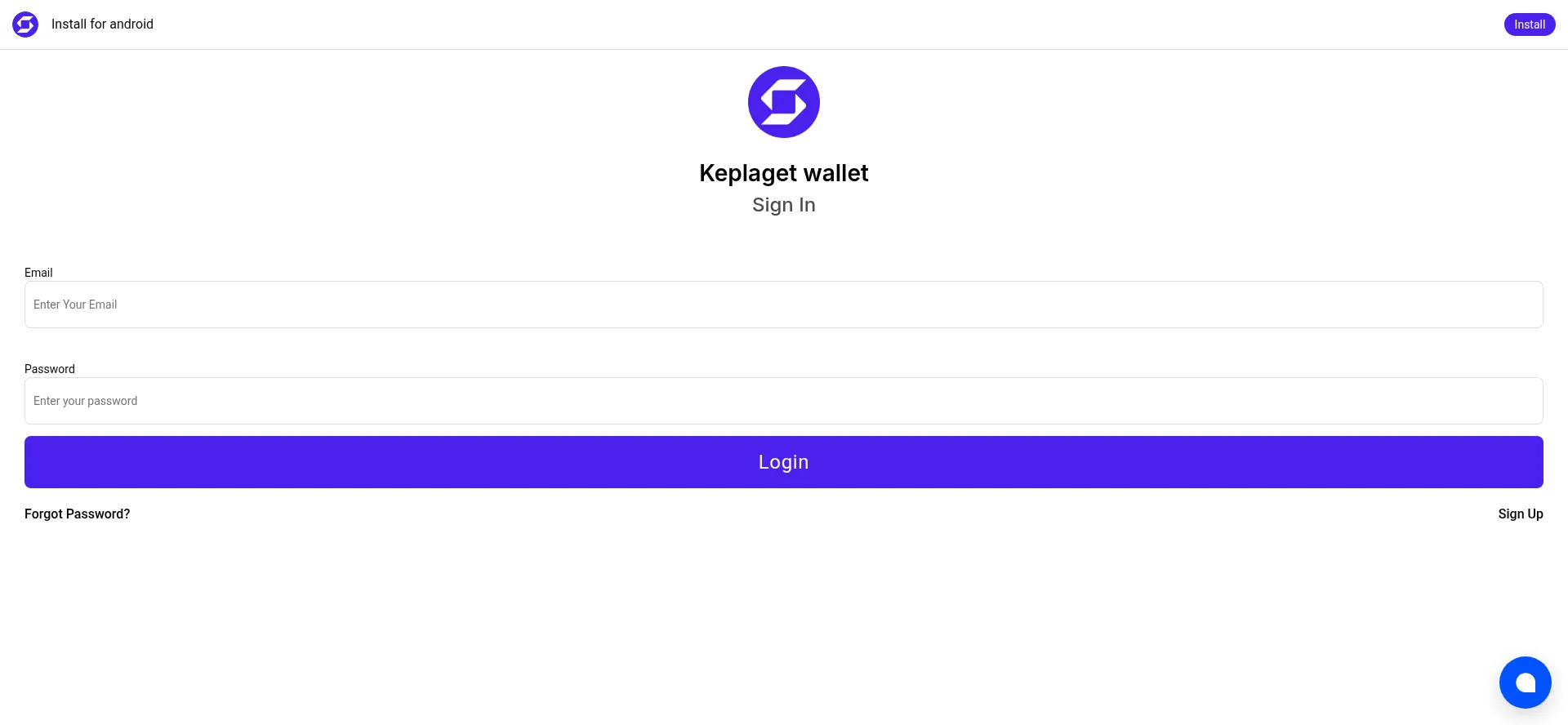Click the word Login on the purple bar
Screen dimensions: 1568x725
point(784,462)
